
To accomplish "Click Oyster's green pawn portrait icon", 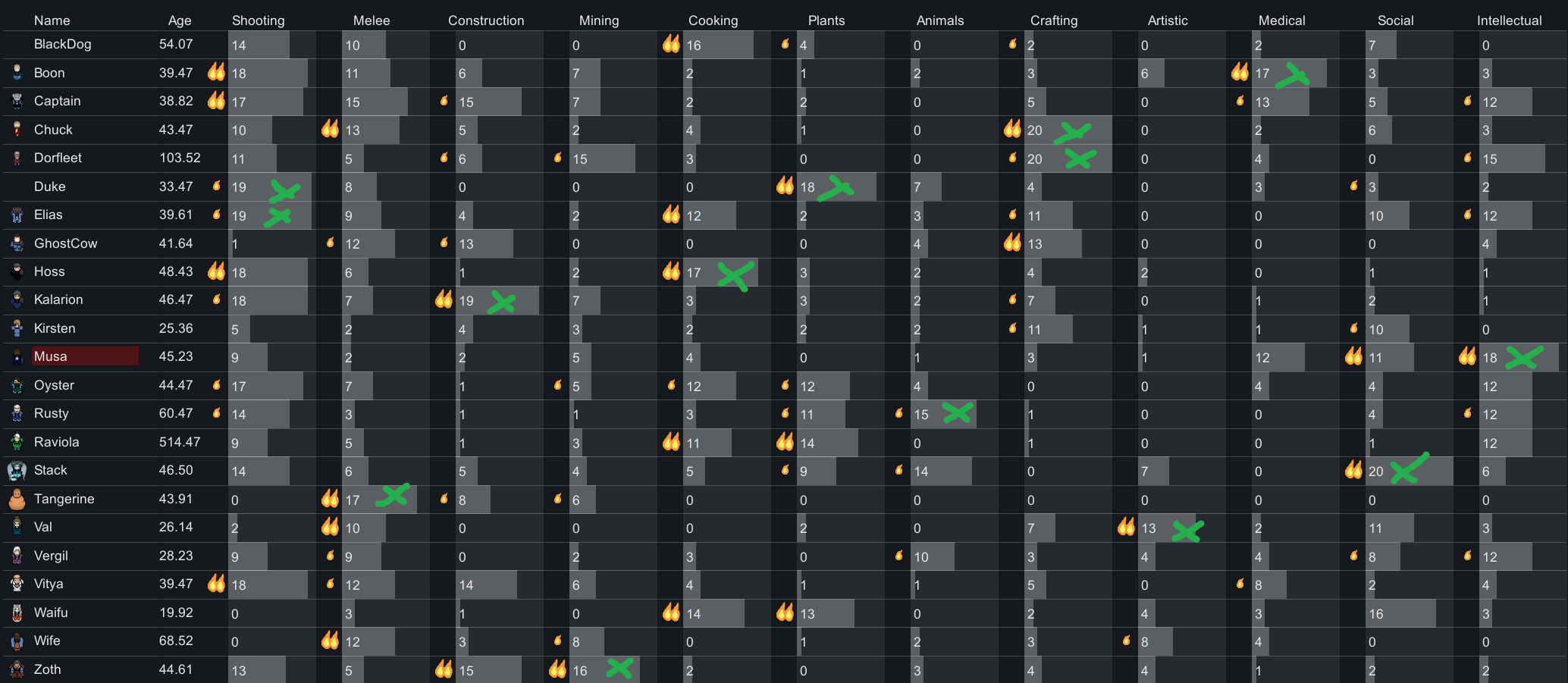I will point(17,385).
